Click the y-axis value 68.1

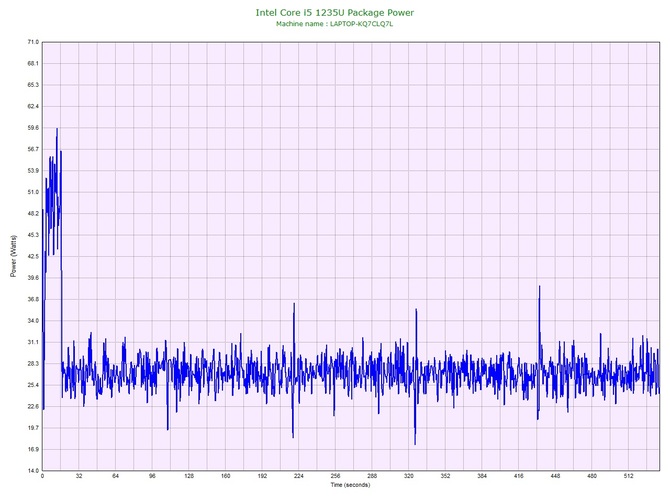33,64
